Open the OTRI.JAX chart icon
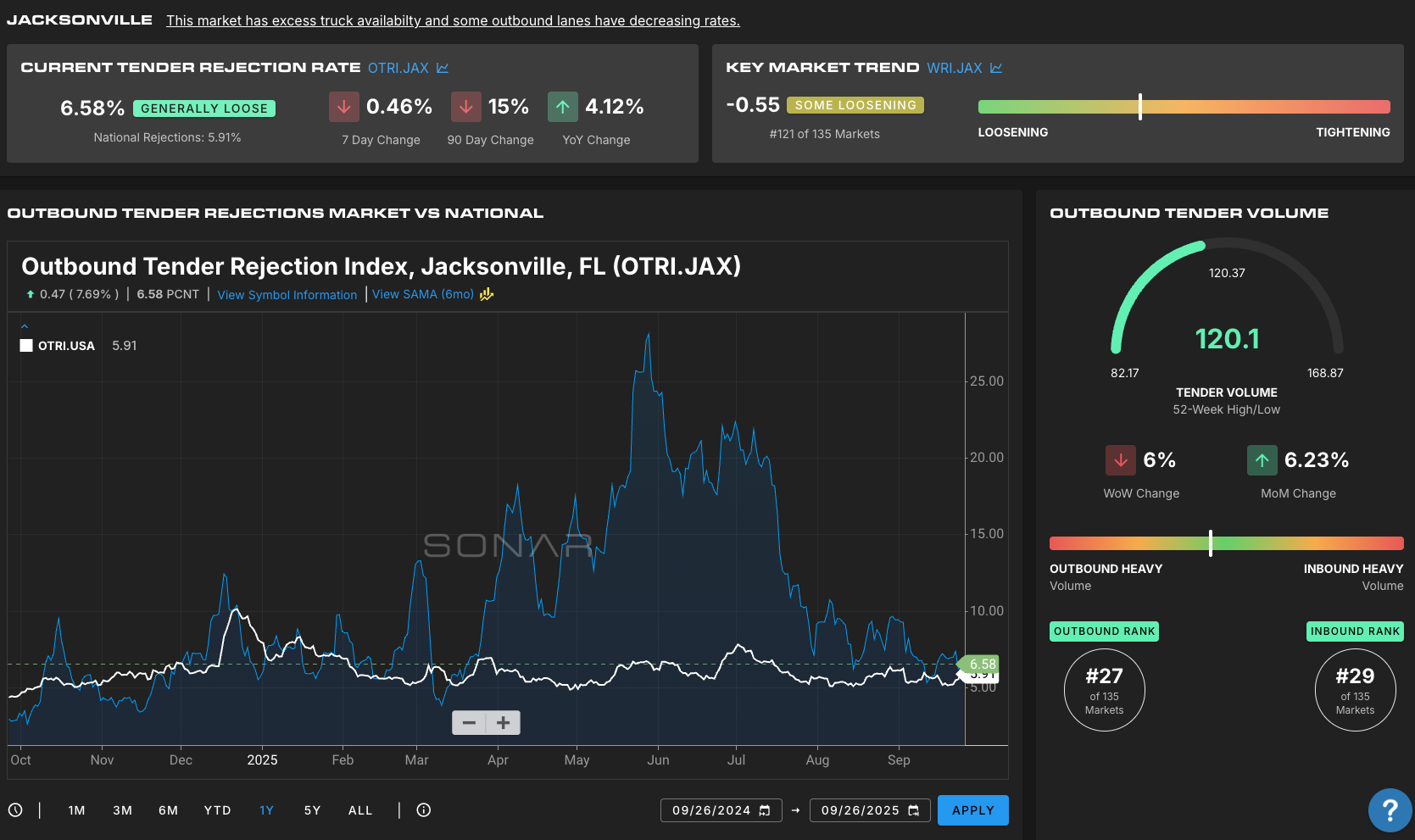 tap(443, 68)
